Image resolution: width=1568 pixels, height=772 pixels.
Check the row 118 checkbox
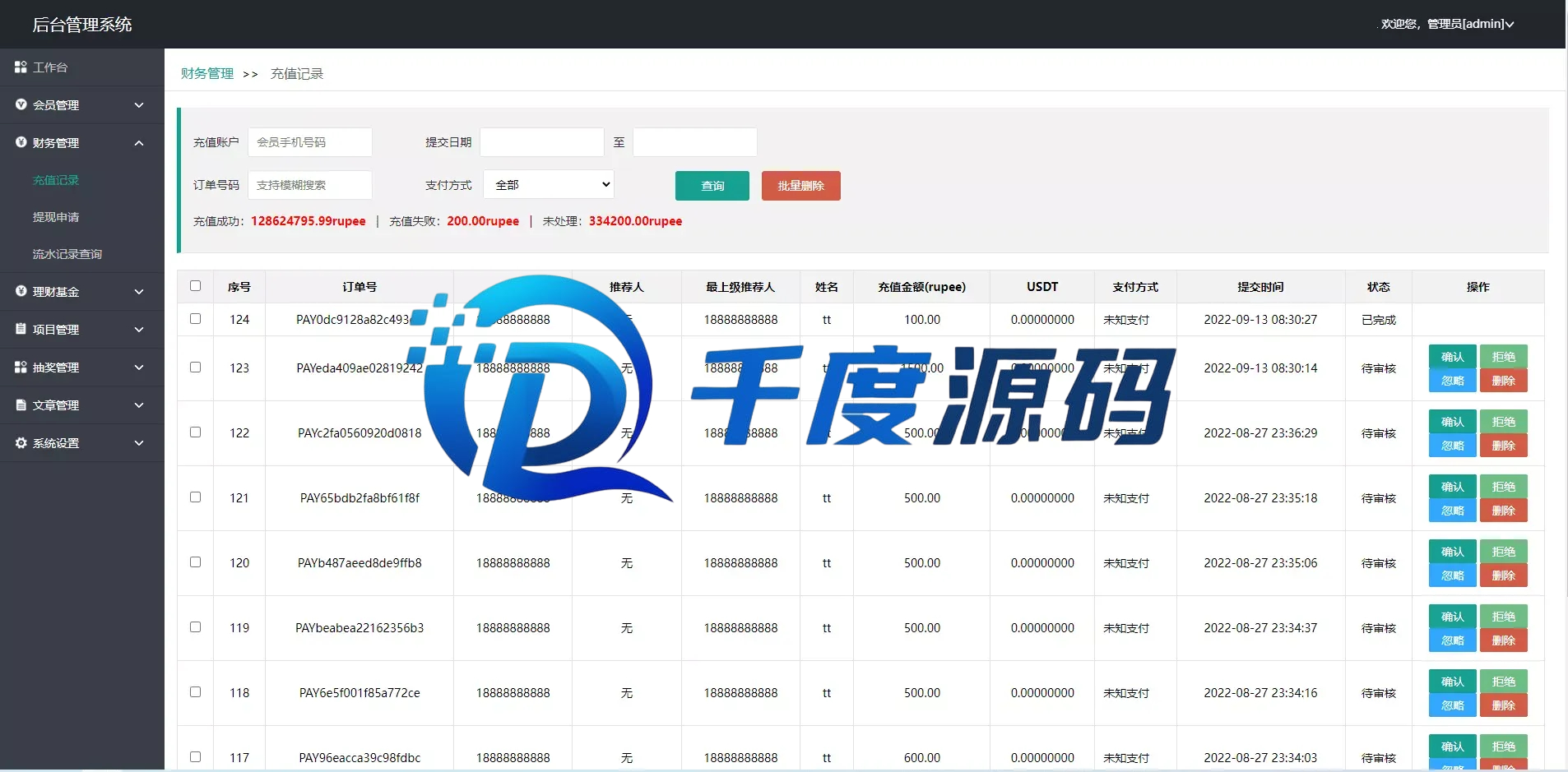[x=195, y=691]
